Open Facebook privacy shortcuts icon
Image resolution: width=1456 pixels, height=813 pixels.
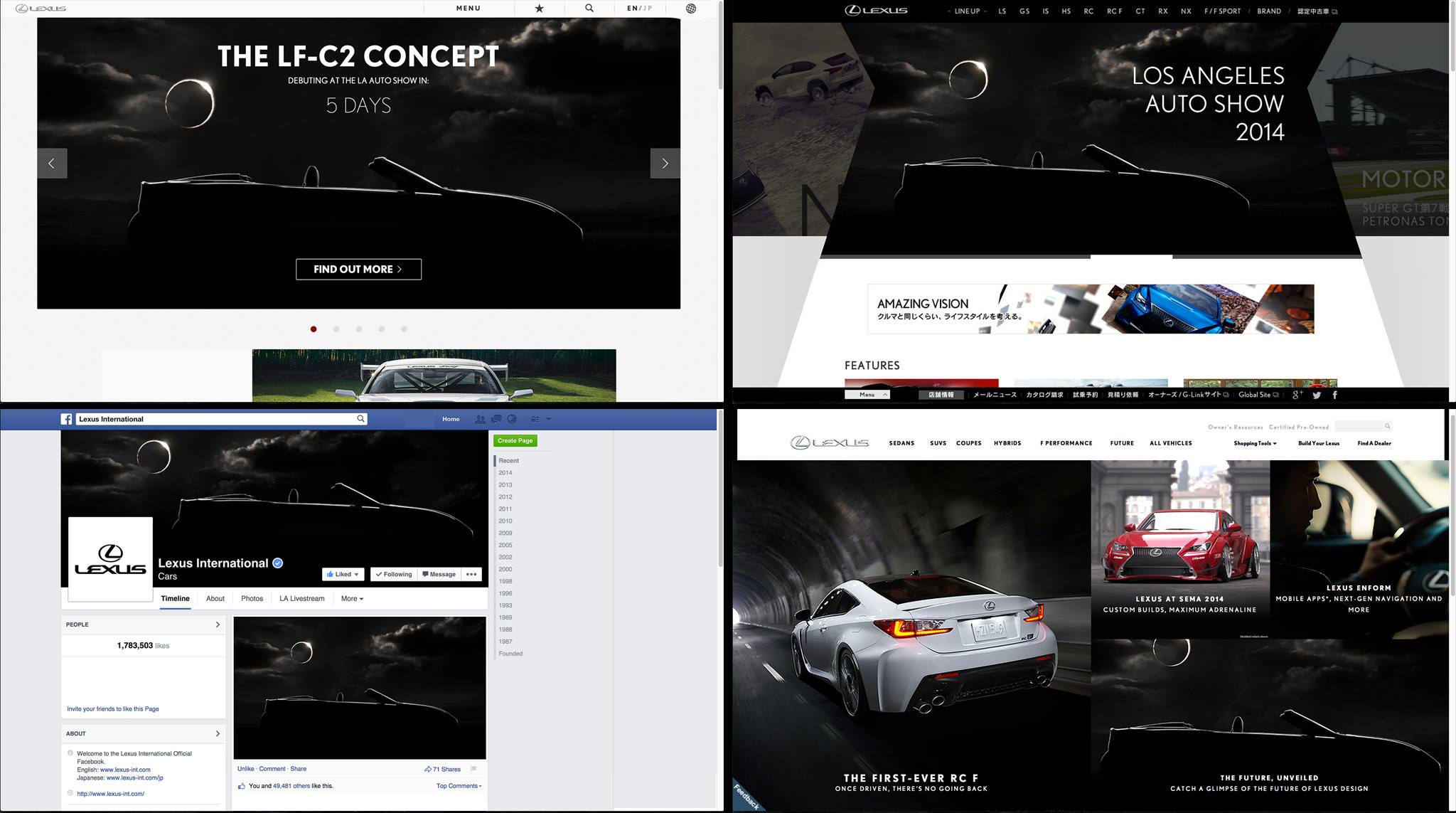point(535,419)
